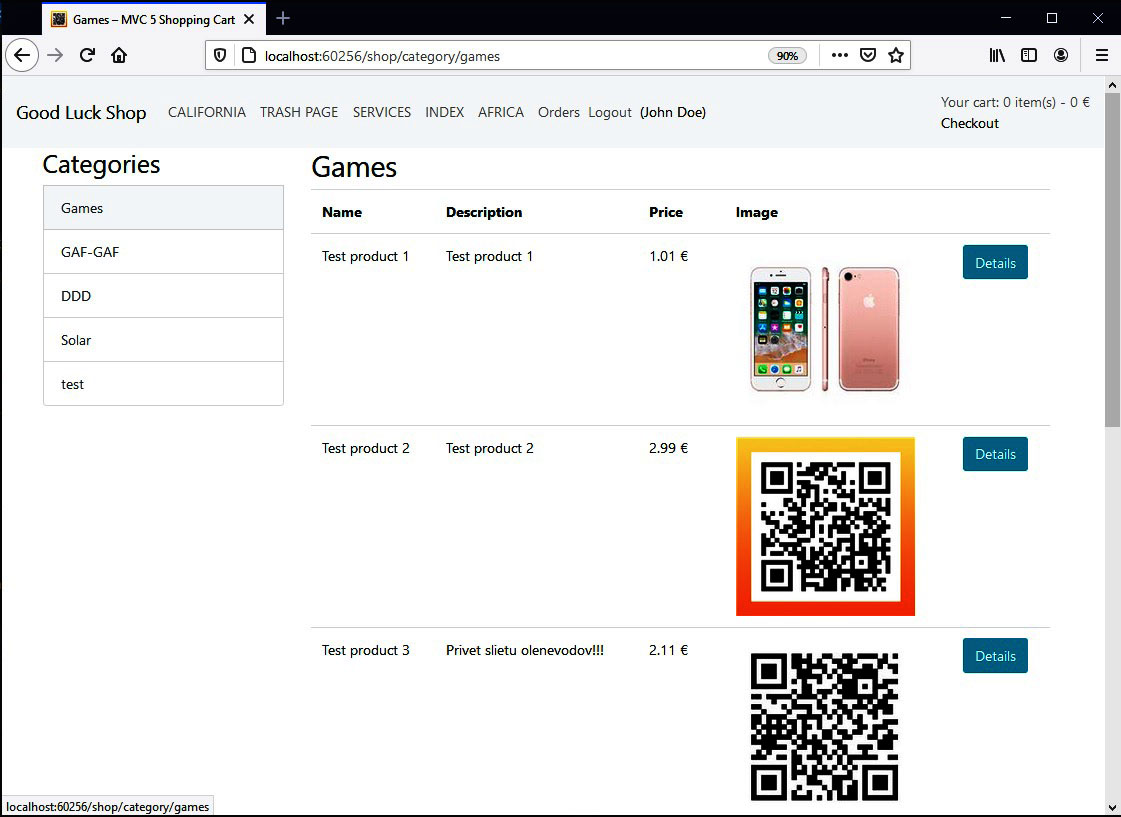Click the price '1.01 €'
This screenshot has height=817, width=1121.
[668, 256]
